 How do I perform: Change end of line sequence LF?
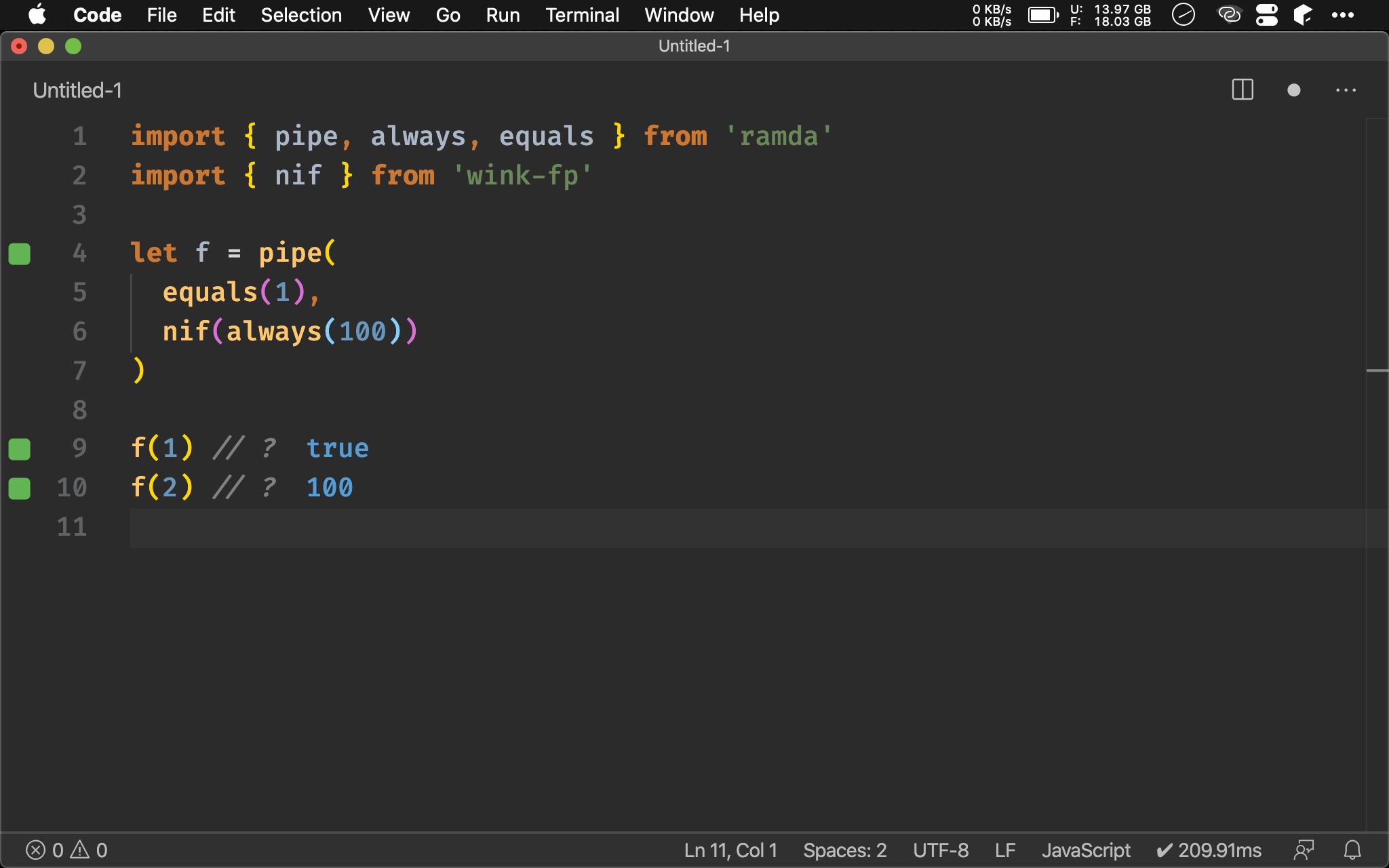(1005, 850)
